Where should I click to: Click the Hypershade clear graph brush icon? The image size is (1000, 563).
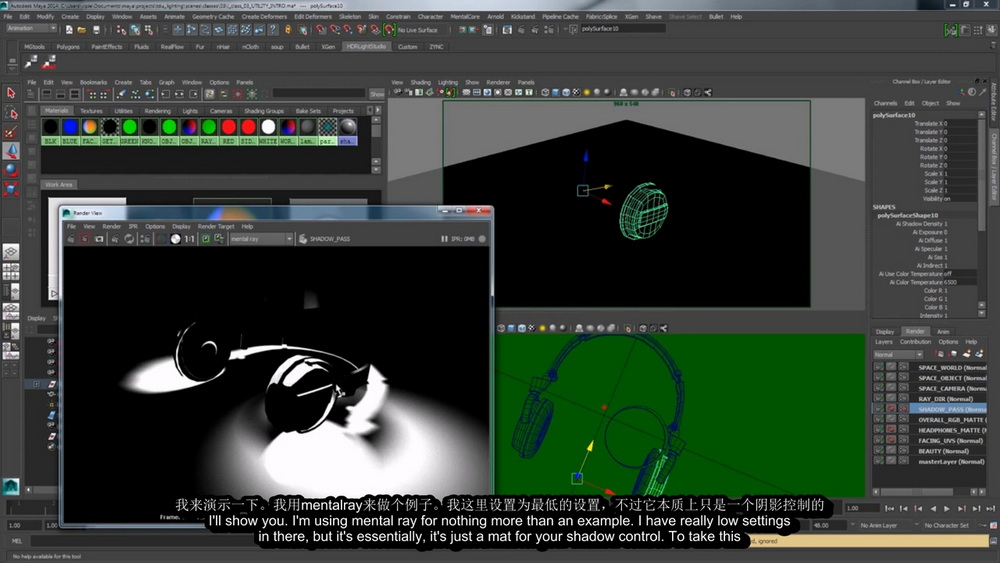pos(121,94)
